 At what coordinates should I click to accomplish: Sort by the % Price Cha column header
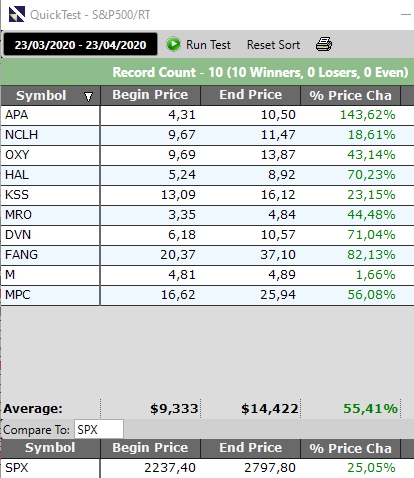click(350, 95)
